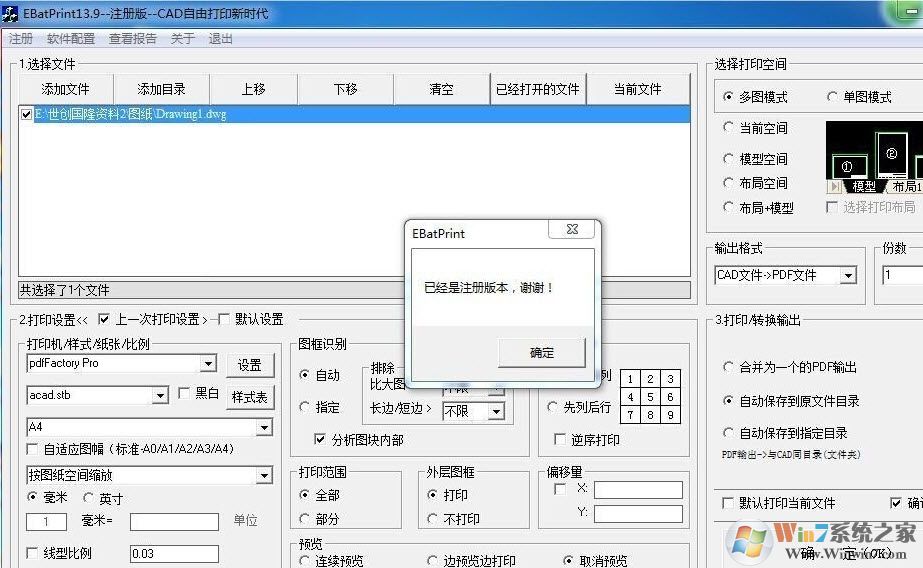The width and height of the screenshot is (923, 568).
Task: Open the 关于 menu
Action: click(182, 39)
